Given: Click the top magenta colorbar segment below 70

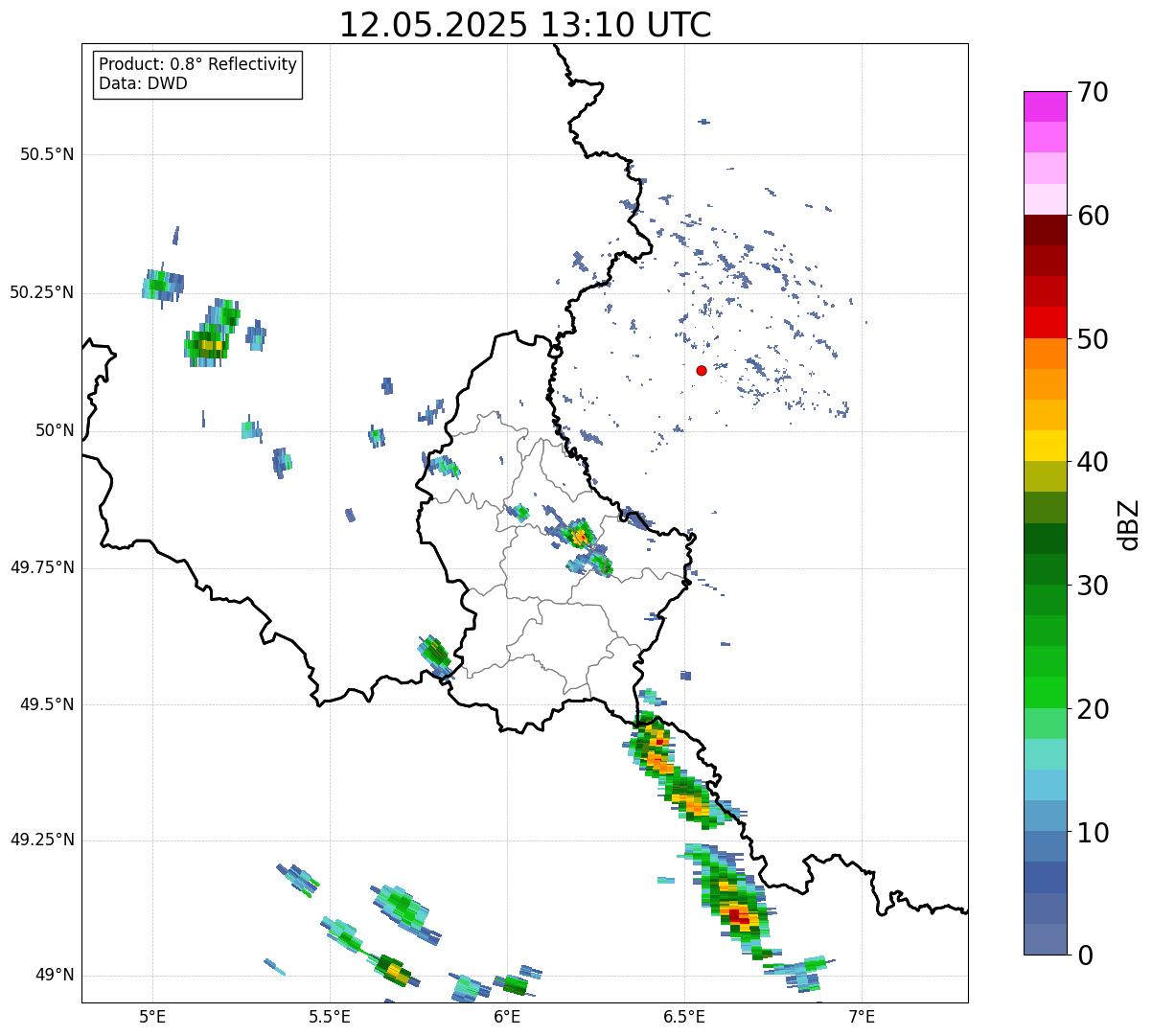Looking at the screenshot, I should (x=1045, y=106).
